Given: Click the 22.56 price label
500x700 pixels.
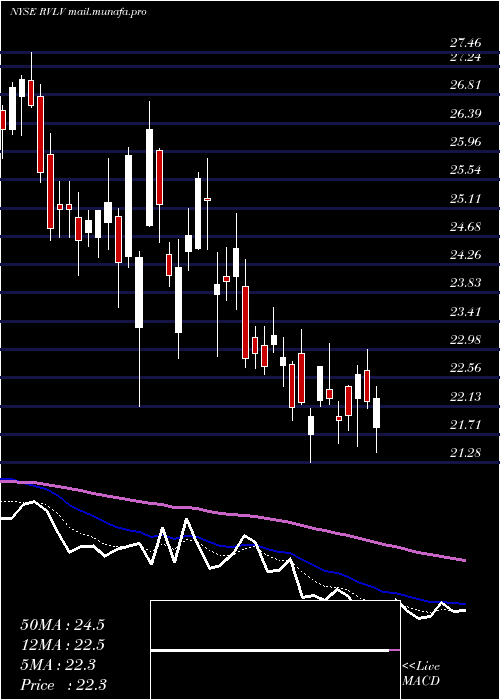Looking at the screenshot, I should click(466, 368).
